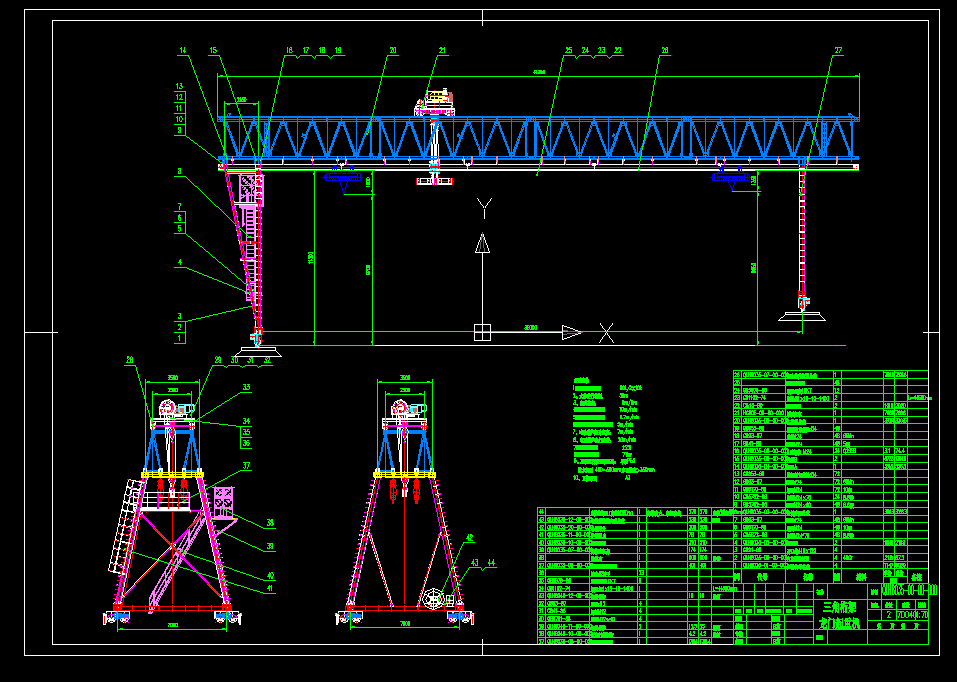The width and height of the screenshot is (957, 682).
Task: Click part callout number 8
Action: tap(179, 172)
